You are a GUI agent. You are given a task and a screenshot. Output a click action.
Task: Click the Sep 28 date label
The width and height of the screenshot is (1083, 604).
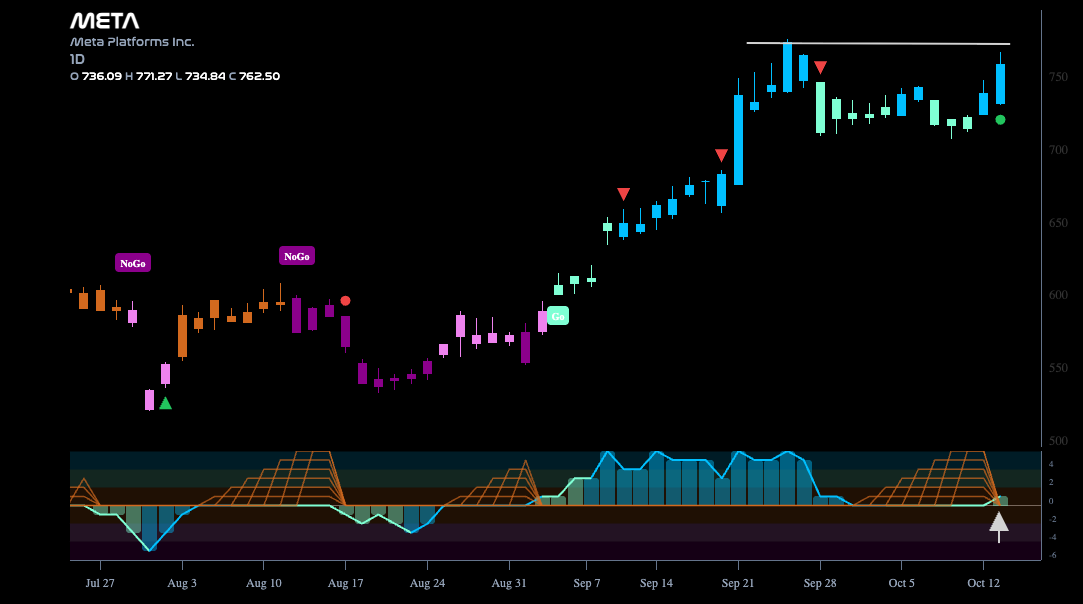tap(820, 583)
